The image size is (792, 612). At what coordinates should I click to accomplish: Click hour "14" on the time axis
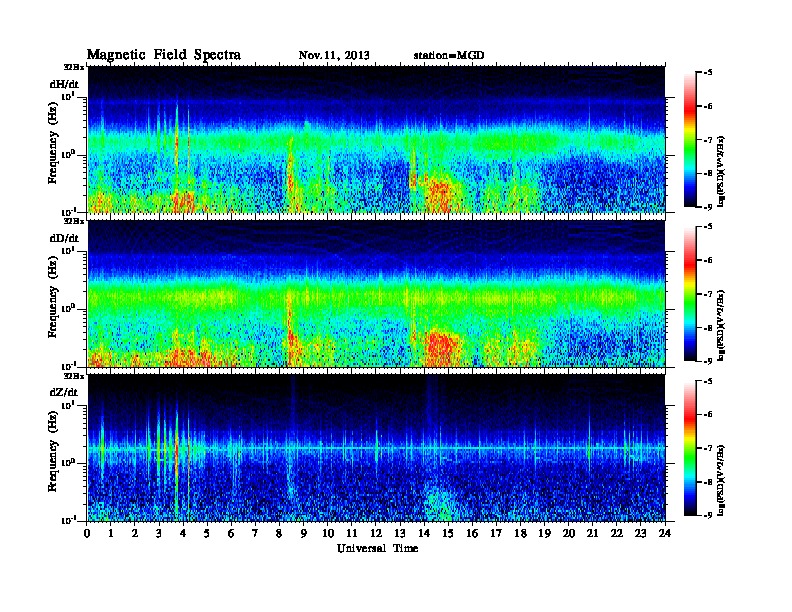click(x=424, y=533)
